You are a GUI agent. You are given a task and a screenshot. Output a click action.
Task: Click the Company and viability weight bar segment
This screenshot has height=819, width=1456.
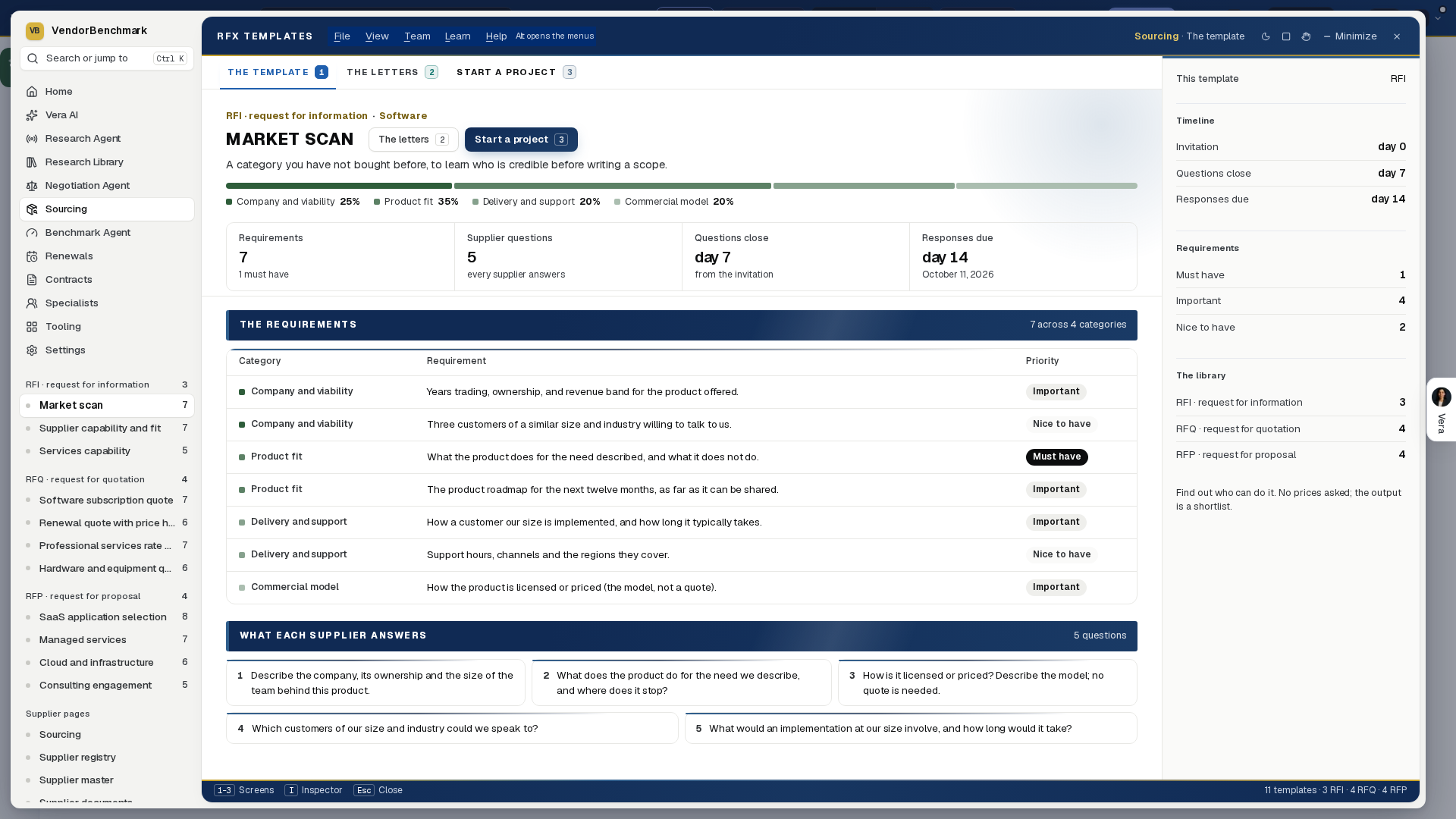(x=339, y=186)
